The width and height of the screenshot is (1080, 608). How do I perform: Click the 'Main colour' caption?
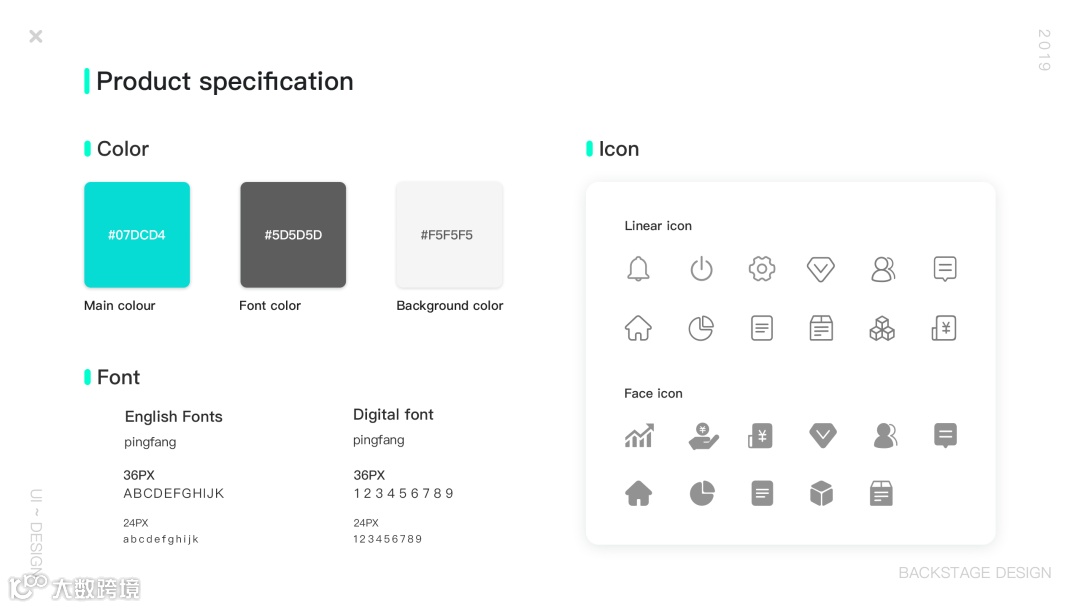tap(120, 306)
